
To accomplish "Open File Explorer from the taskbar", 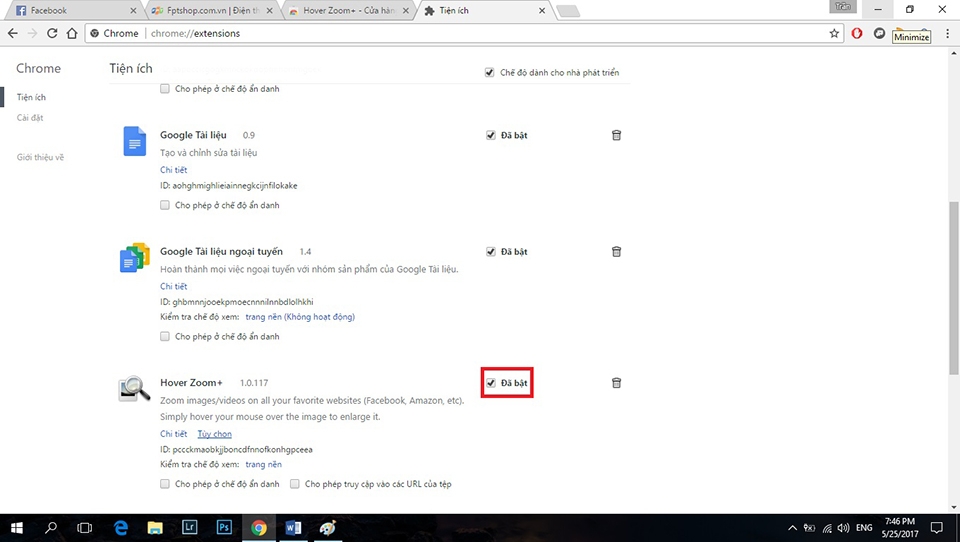I will click(x=155, y=527).
